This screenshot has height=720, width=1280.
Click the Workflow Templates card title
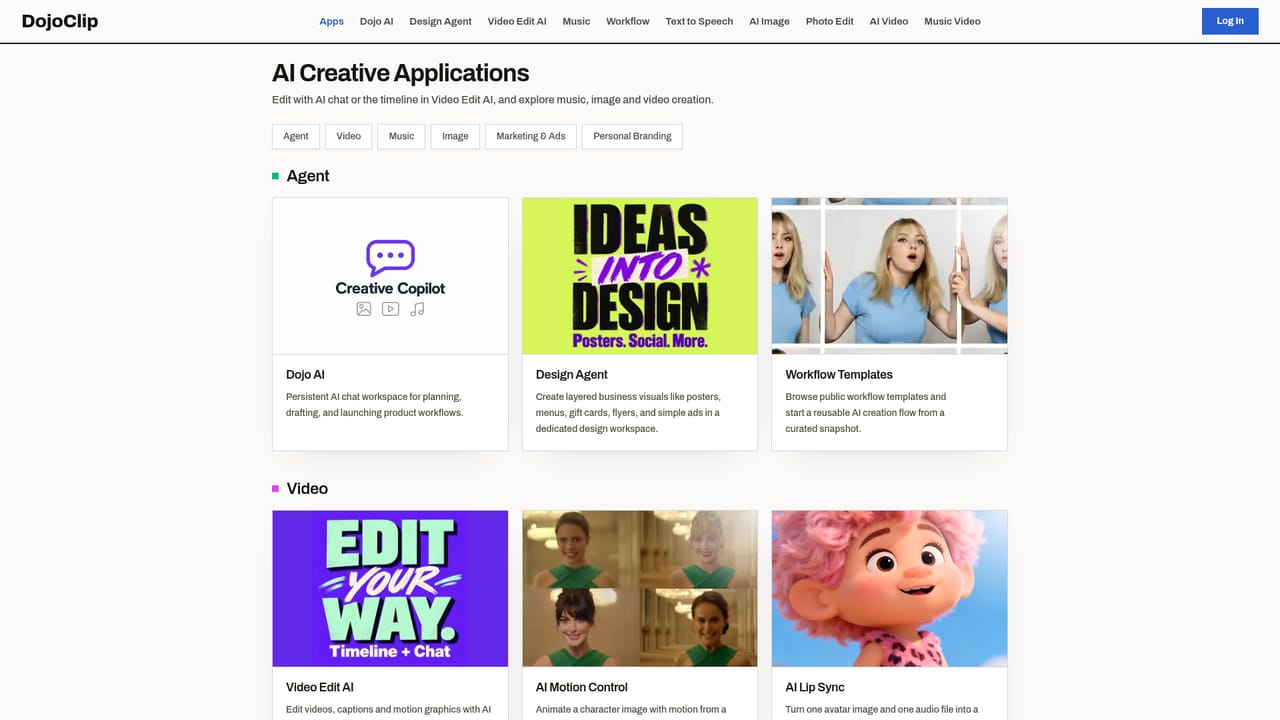[839, 374]
